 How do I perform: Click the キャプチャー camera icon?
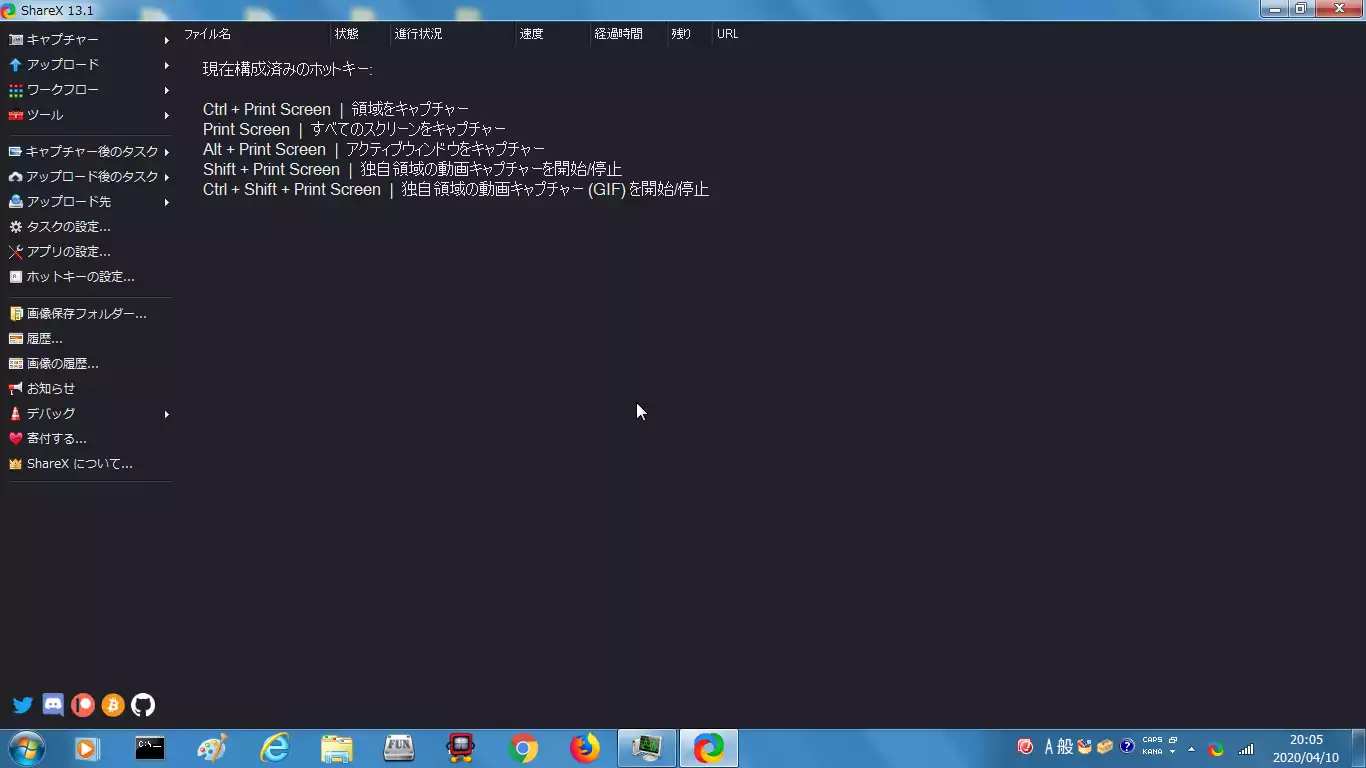click(x=16, y=40)
